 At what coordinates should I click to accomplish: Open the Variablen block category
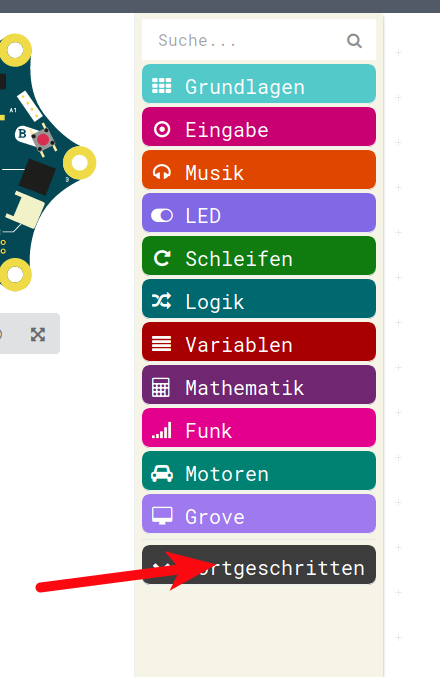point(259,342)
